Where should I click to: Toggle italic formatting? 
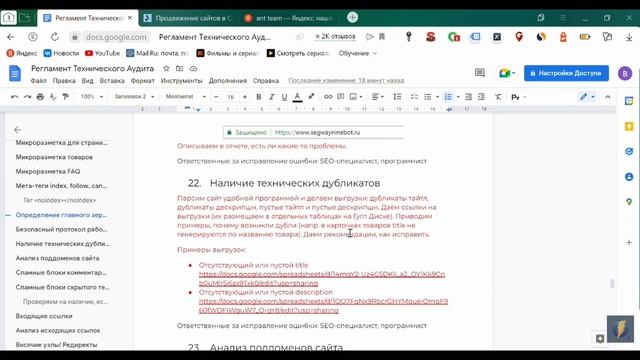click(271, 97)
